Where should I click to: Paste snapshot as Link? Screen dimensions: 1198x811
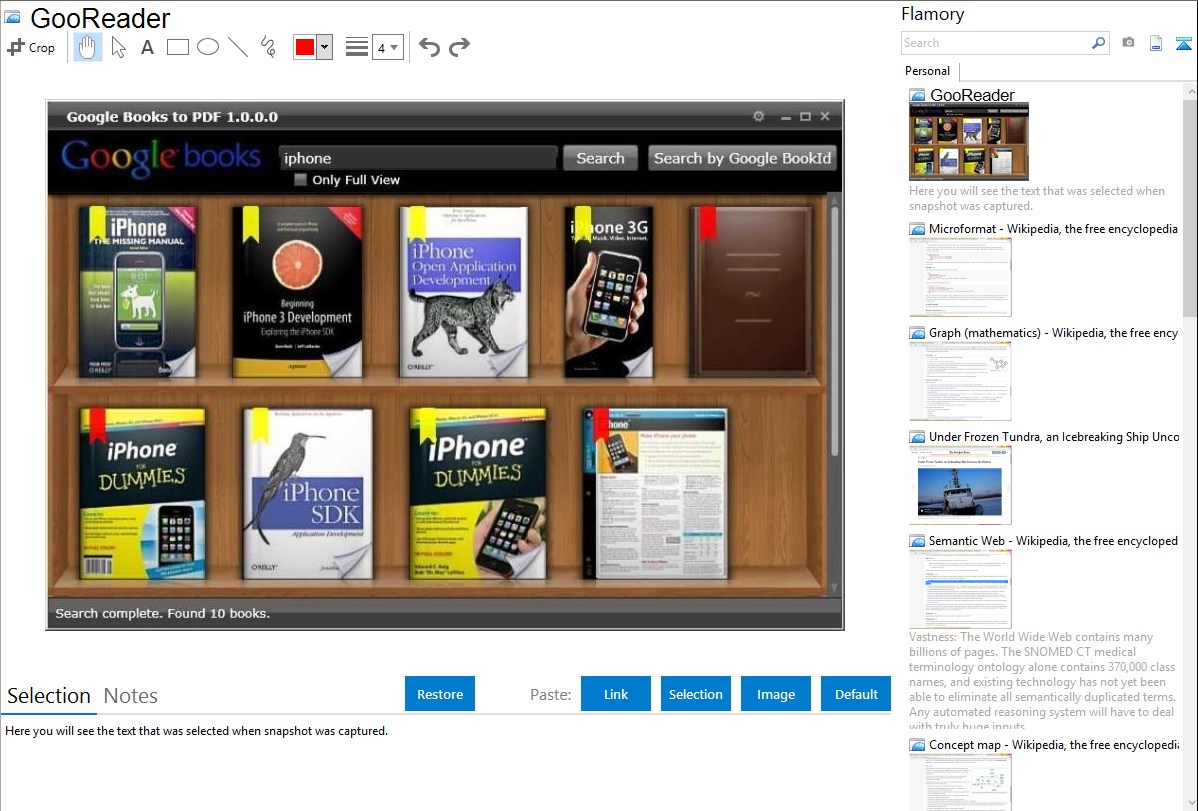[616, 694]
